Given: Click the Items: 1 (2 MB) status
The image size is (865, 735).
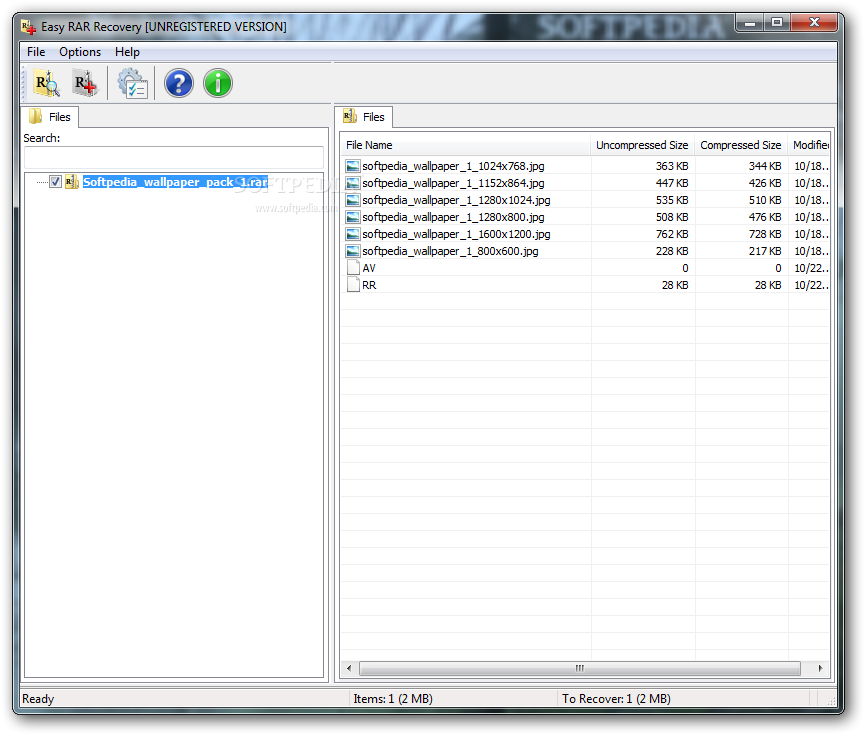Looking at the screenshot, I should tap(393, 699).
